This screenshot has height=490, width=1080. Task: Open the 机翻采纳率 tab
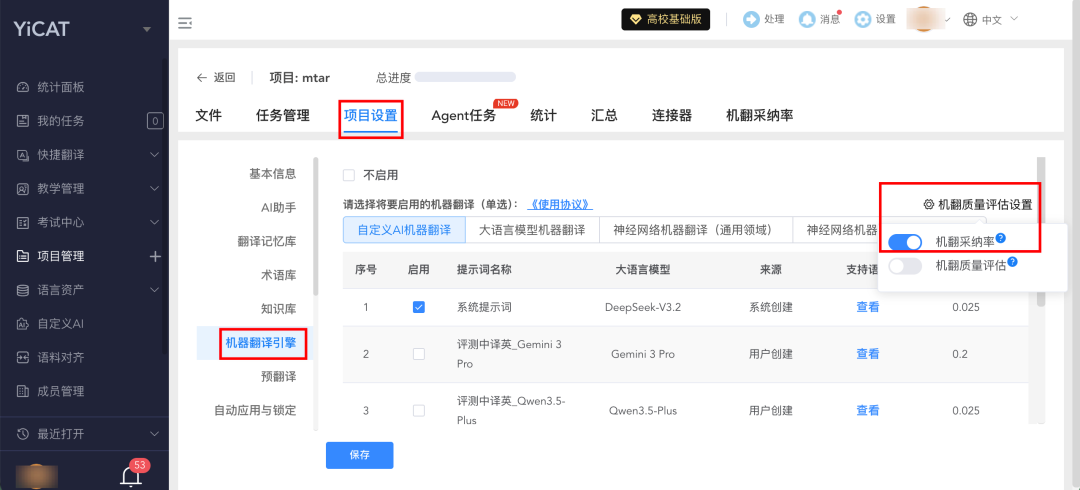pos(760,116)
